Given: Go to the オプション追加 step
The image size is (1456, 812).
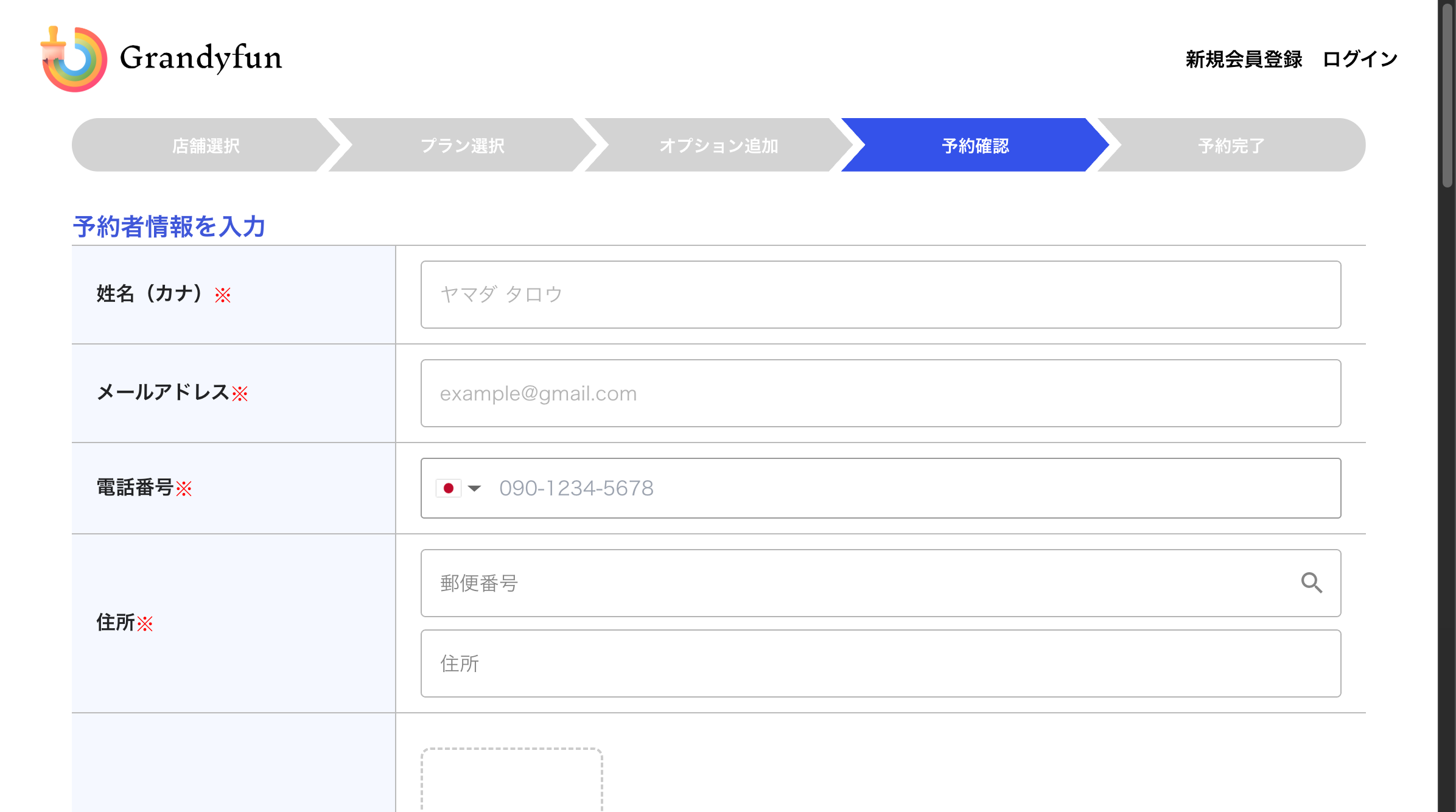Looking at the screenshot, I should (x=719, y=145).
